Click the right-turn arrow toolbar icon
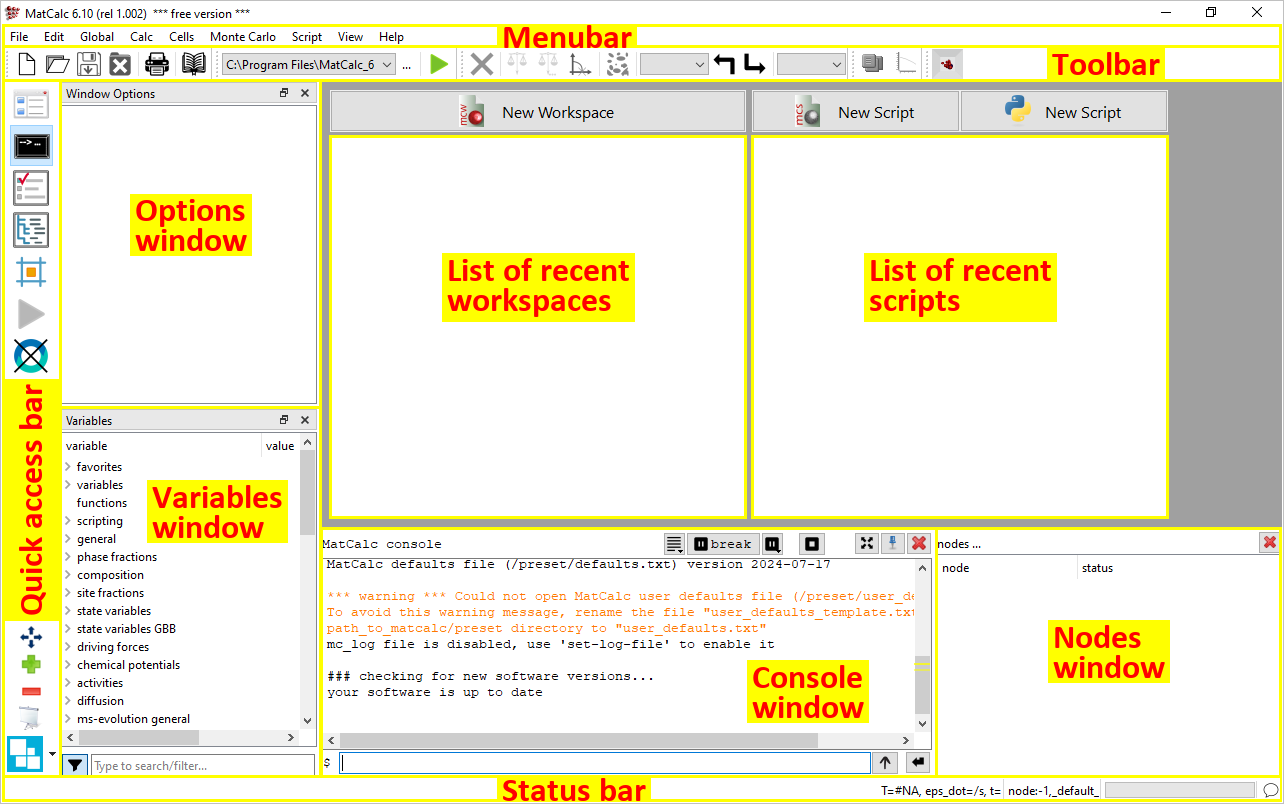The width and height of the screenshot is (1284, 804). click(755, 65)
